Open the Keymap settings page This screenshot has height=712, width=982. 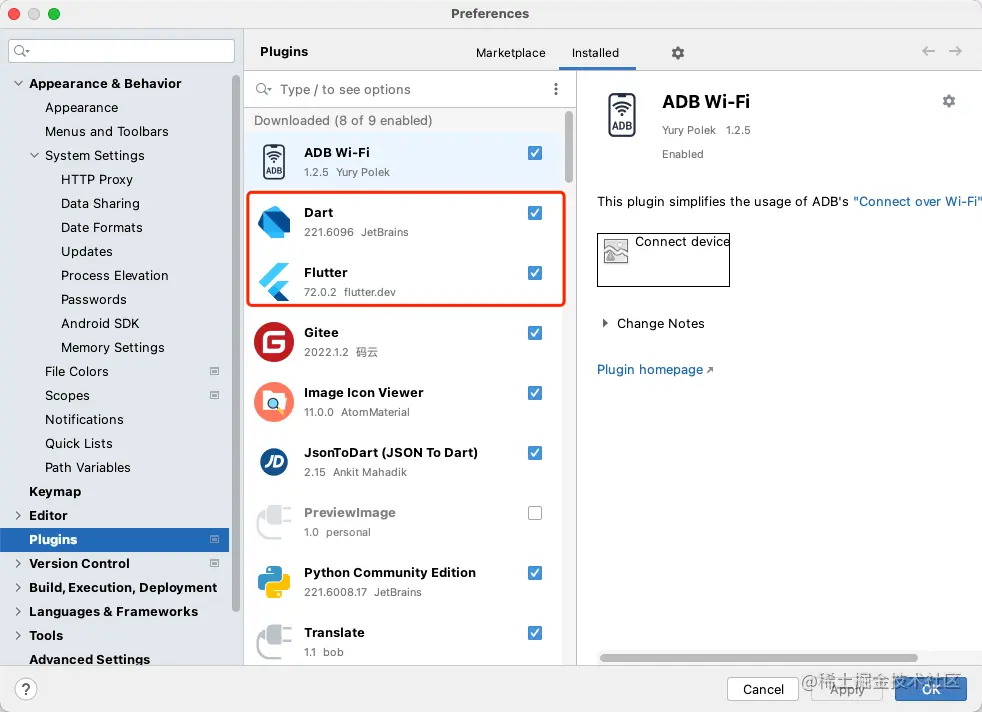(55, 492)
